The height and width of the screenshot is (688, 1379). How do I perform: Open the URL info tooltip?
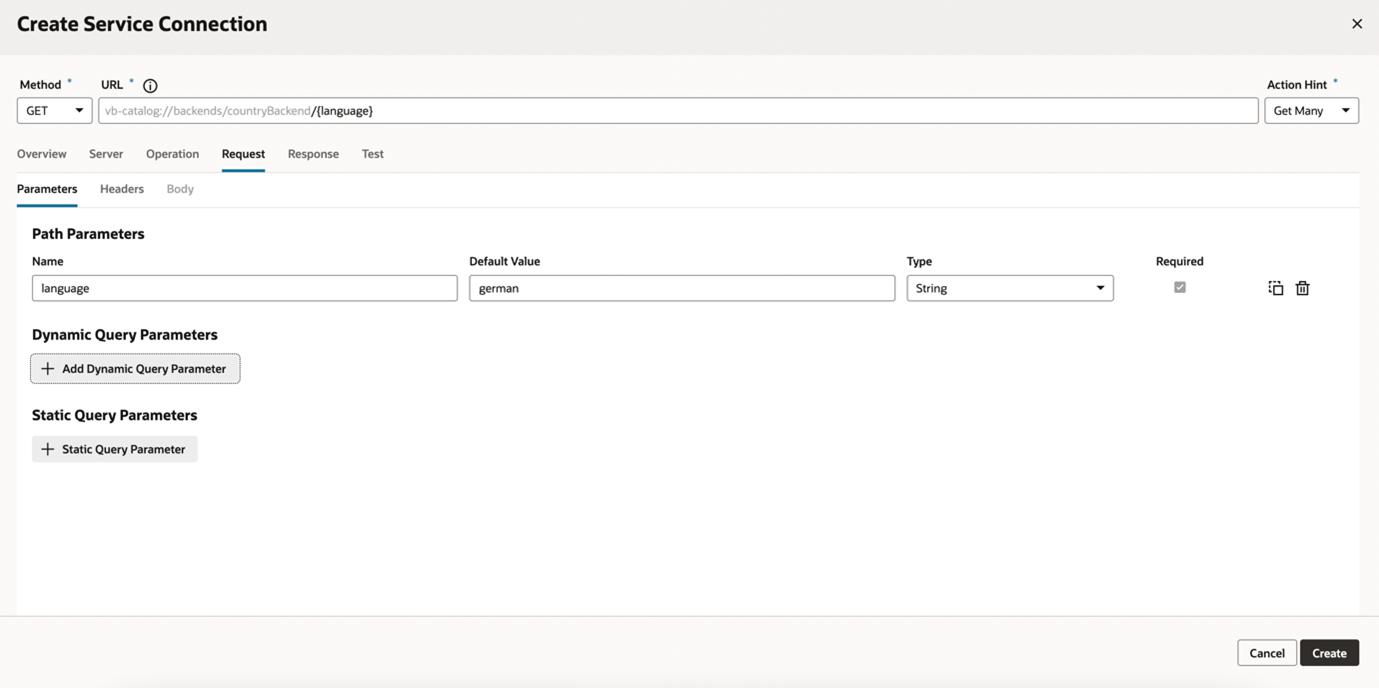149,85
